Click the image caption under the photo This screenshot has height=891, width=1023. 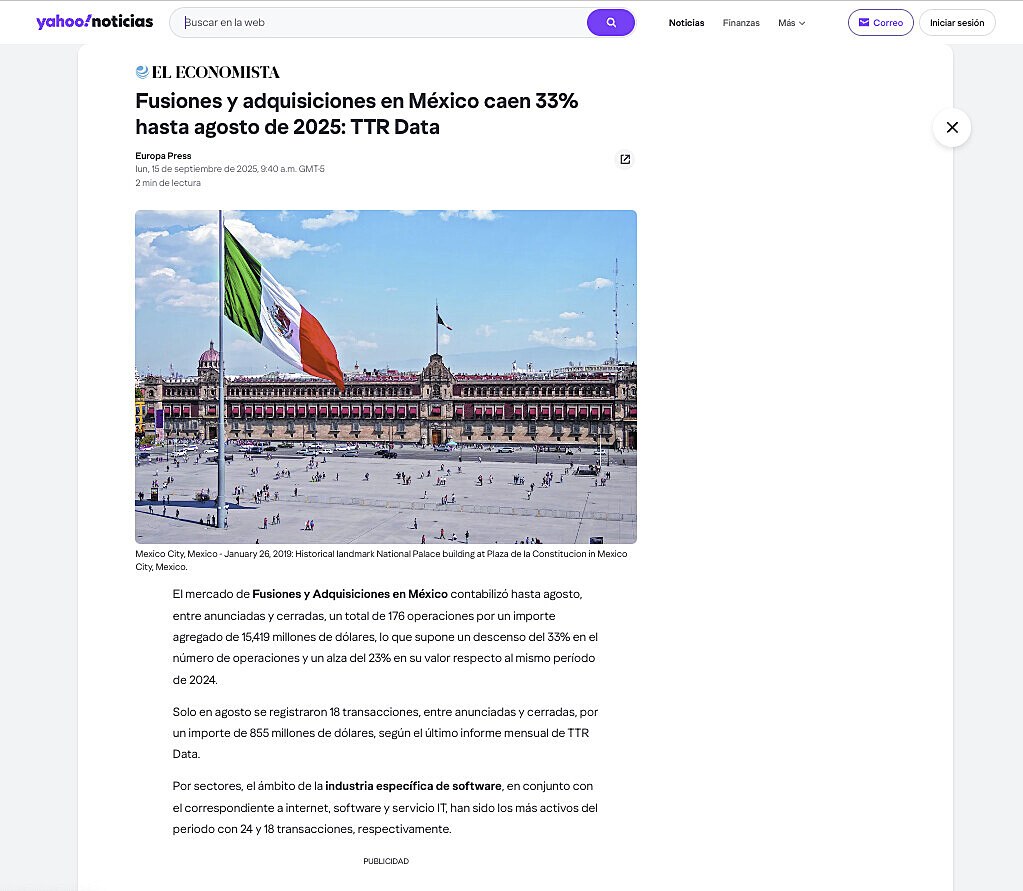tap(381, 560)
